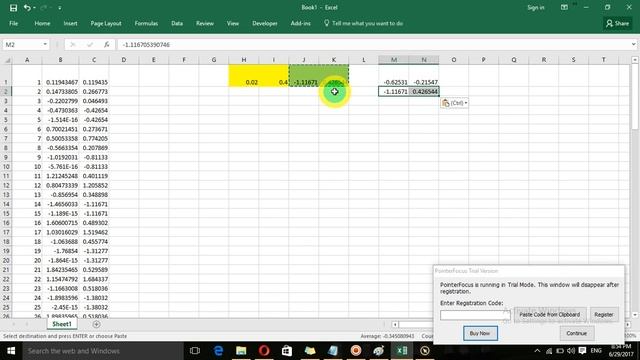Open Opera browser from taskbar
This screenshot has width=640, height=360.
[264, 351]
